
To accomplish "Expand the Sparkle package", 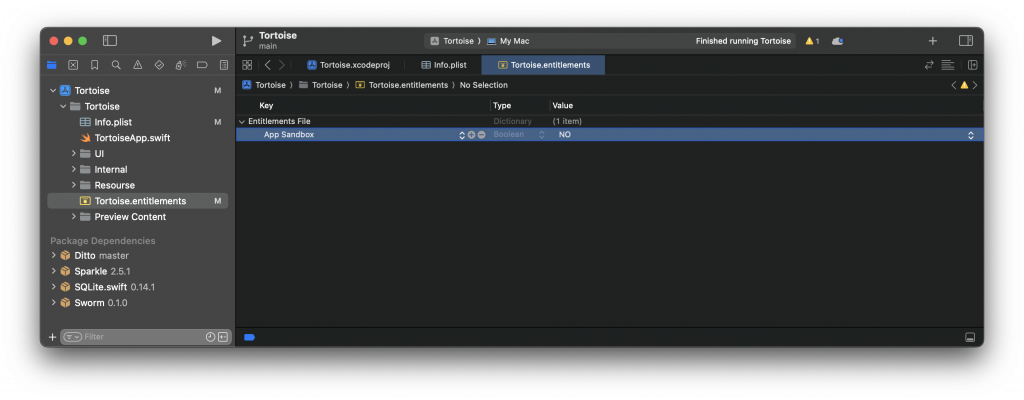I will (54, 271).
